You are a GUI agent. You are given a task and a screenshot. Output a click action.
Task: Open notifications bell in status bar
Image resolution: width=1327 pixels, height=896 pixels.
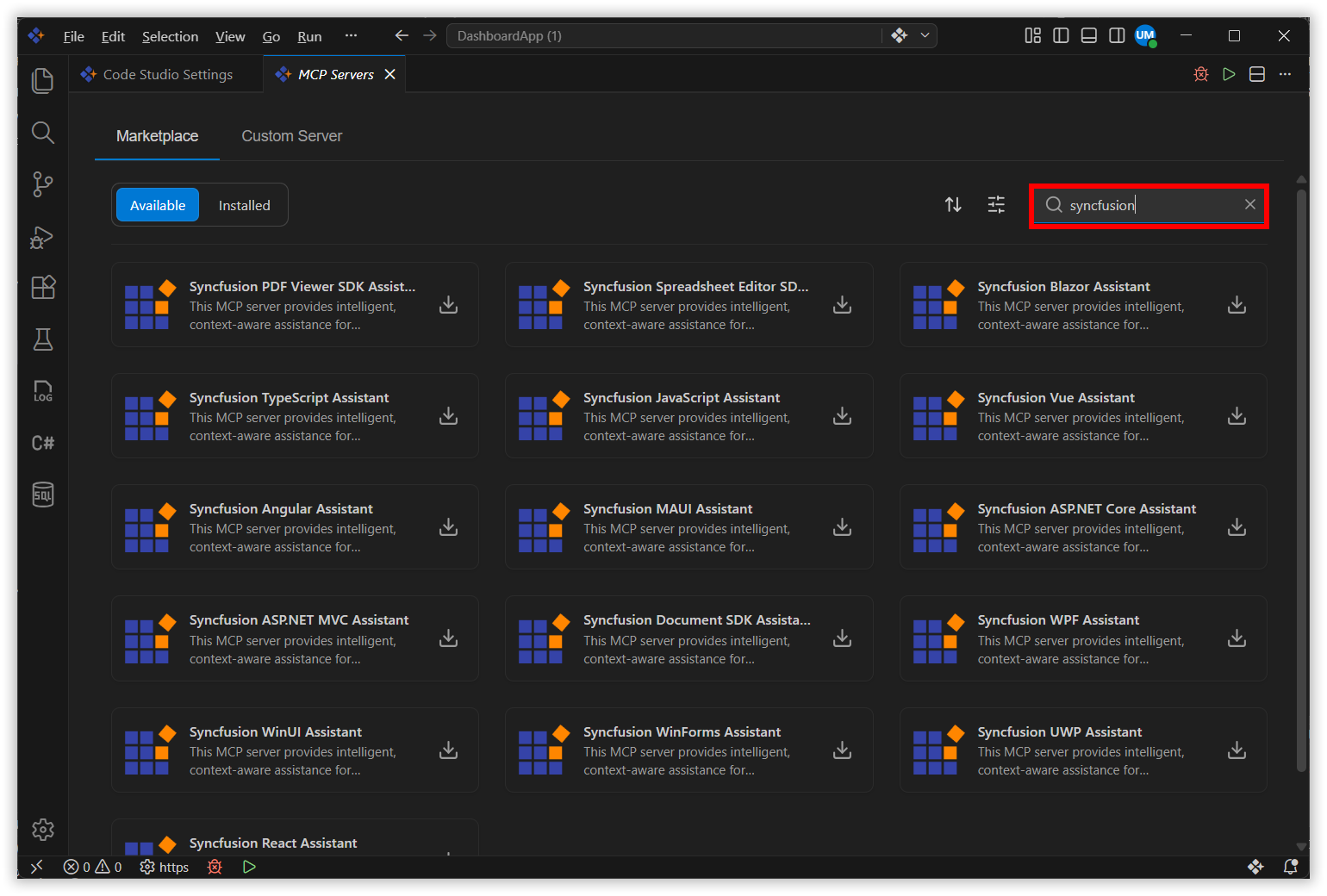click(x=1290, y=867)
